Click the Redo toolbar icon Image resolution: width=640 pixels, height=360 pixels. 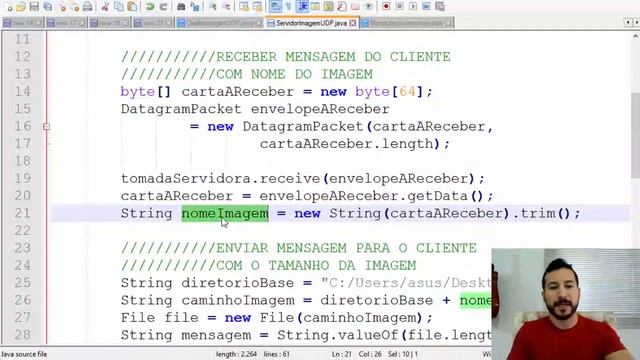(x=163, y=7)
